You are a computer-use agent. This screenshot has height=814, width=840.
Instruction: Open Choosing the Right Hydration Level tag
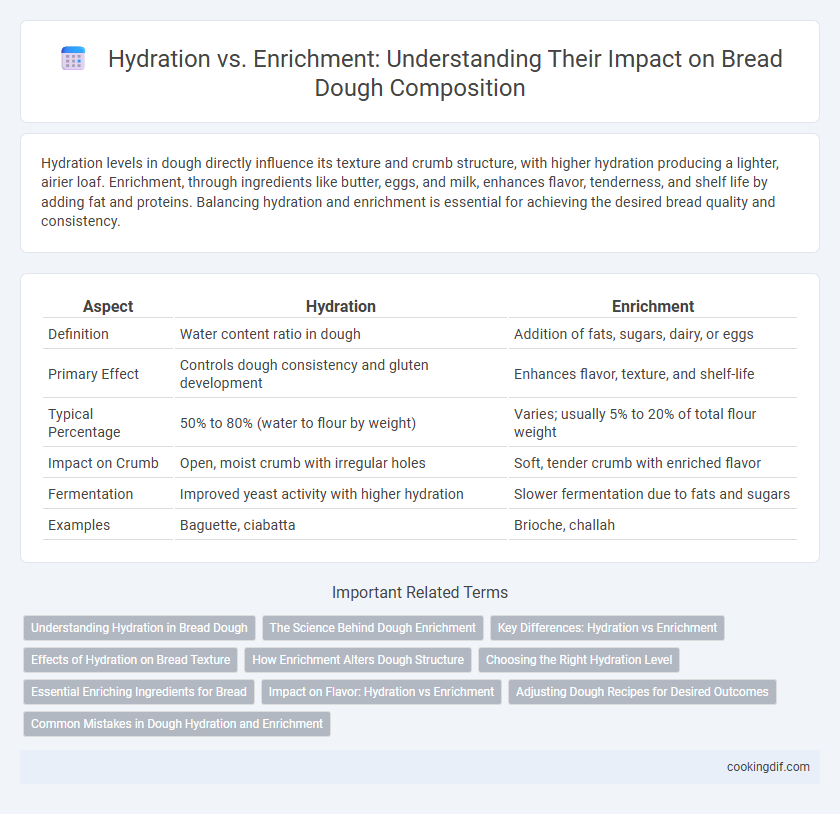pos(579,660)
